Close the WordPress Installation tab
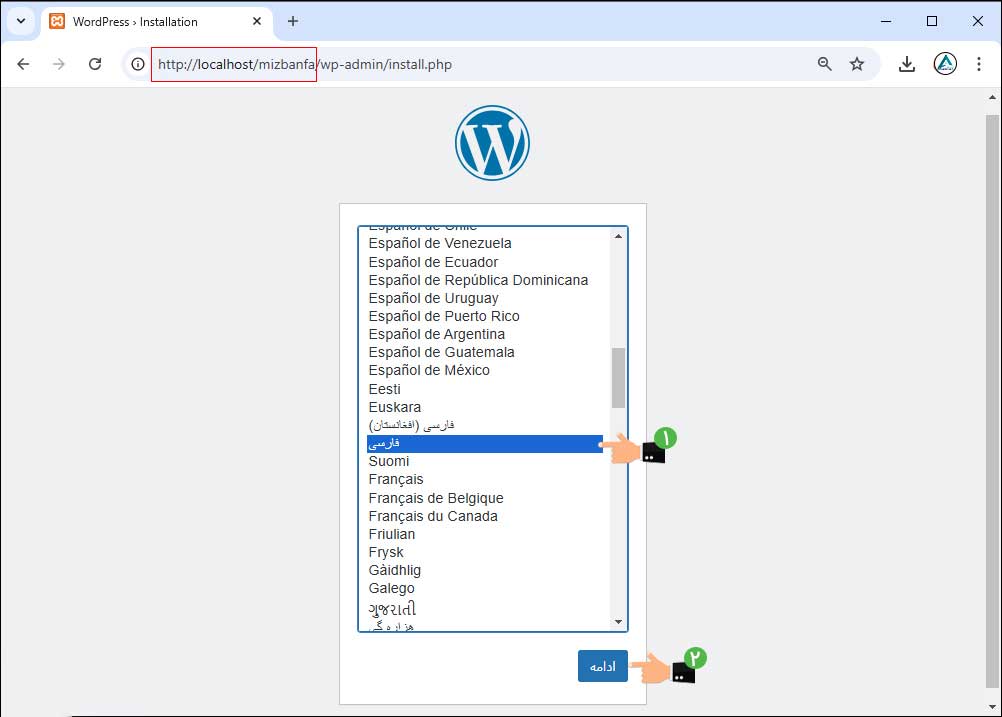This screenshot has height=717, width=1002. pyautogui.click(x=257, y=21)
